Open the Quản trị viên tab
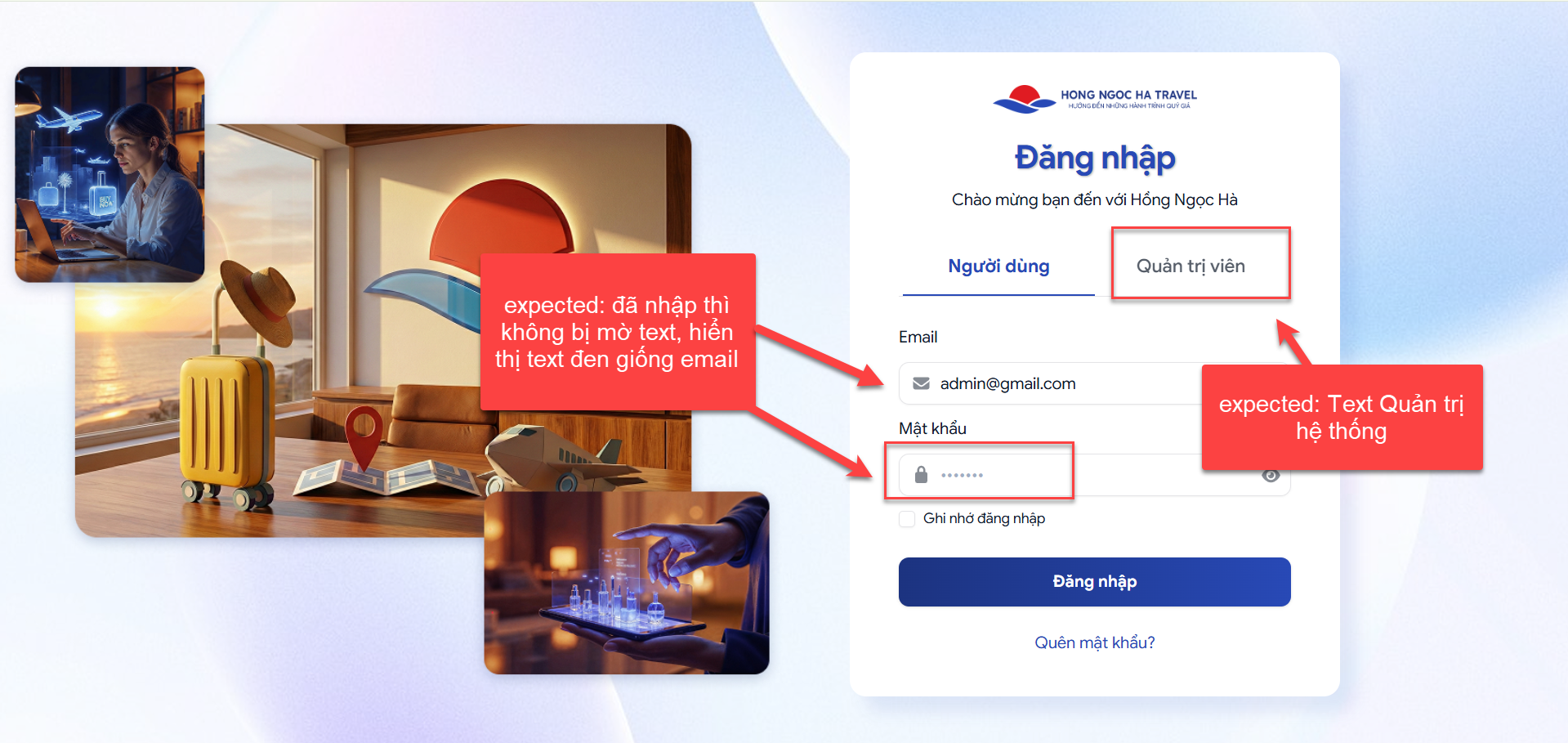 pos(1191,266)
